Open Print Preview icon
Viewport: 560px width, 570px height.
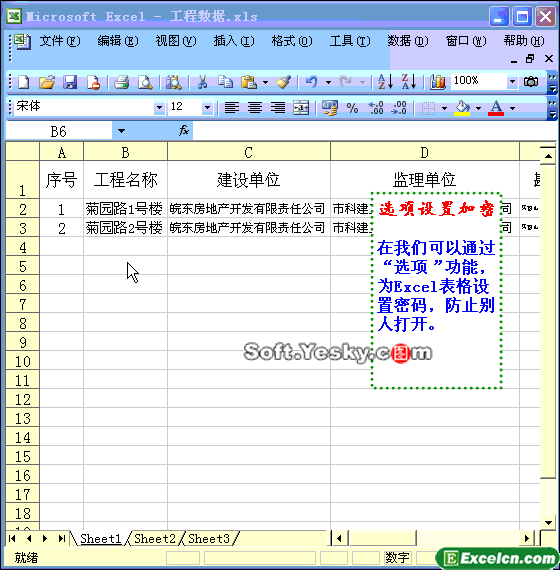(145, 82)
